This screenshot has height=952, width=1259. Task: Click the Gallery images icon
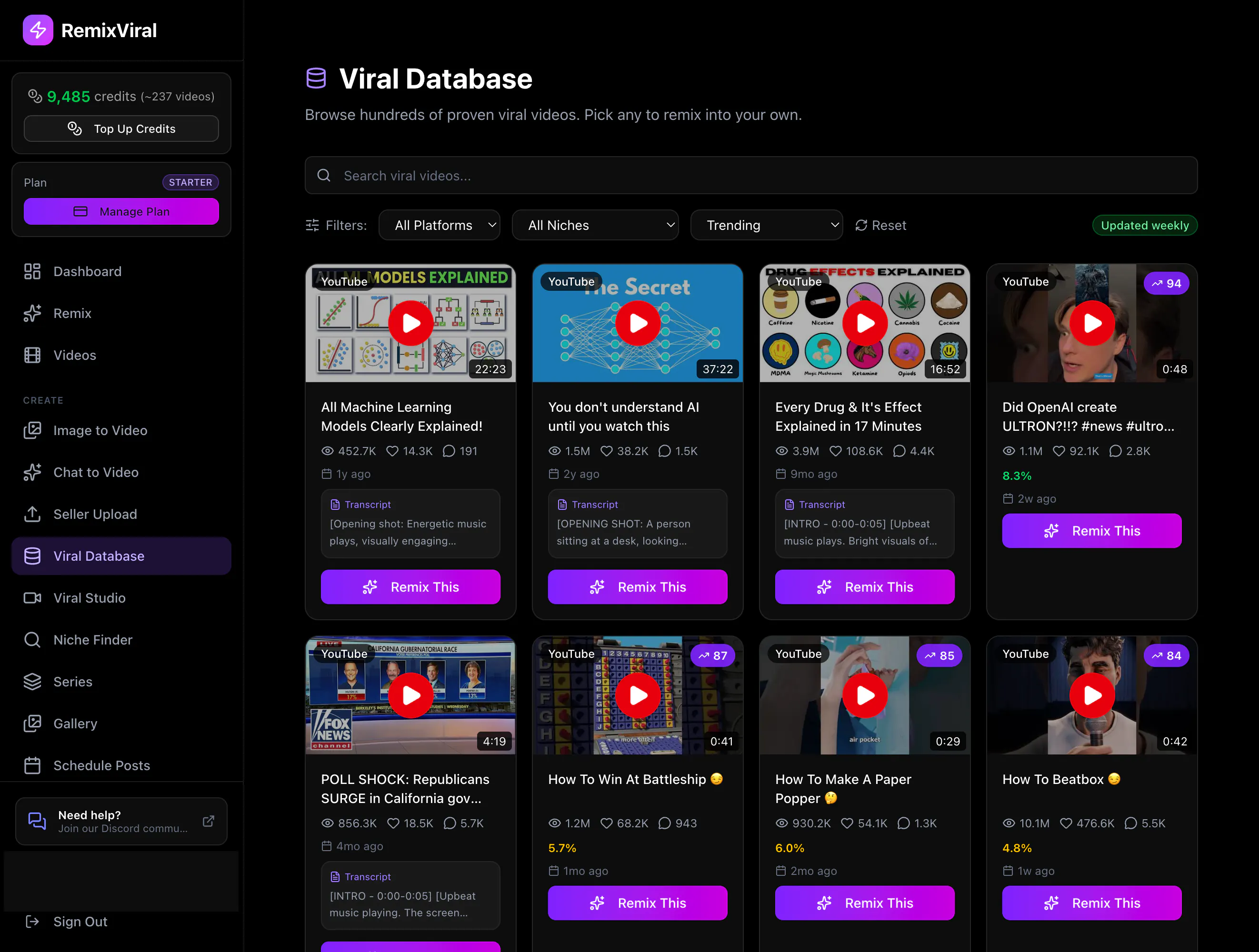coord(32,723)
